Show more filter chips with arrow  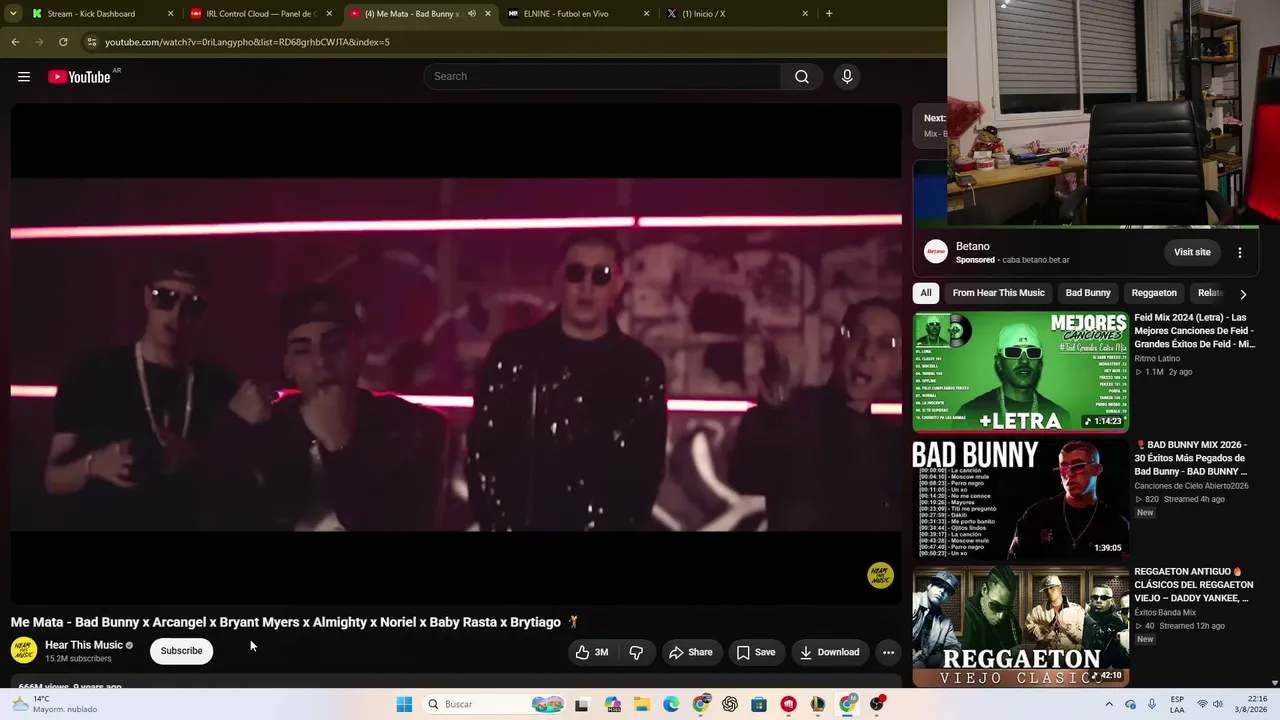pyautogui.click(x=1243, y=294)
